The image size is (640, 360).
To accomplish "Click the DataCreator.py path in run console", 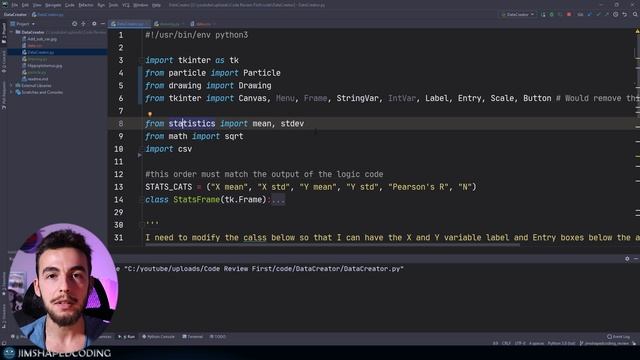I will pyautogui.click(x=264, y=269).
